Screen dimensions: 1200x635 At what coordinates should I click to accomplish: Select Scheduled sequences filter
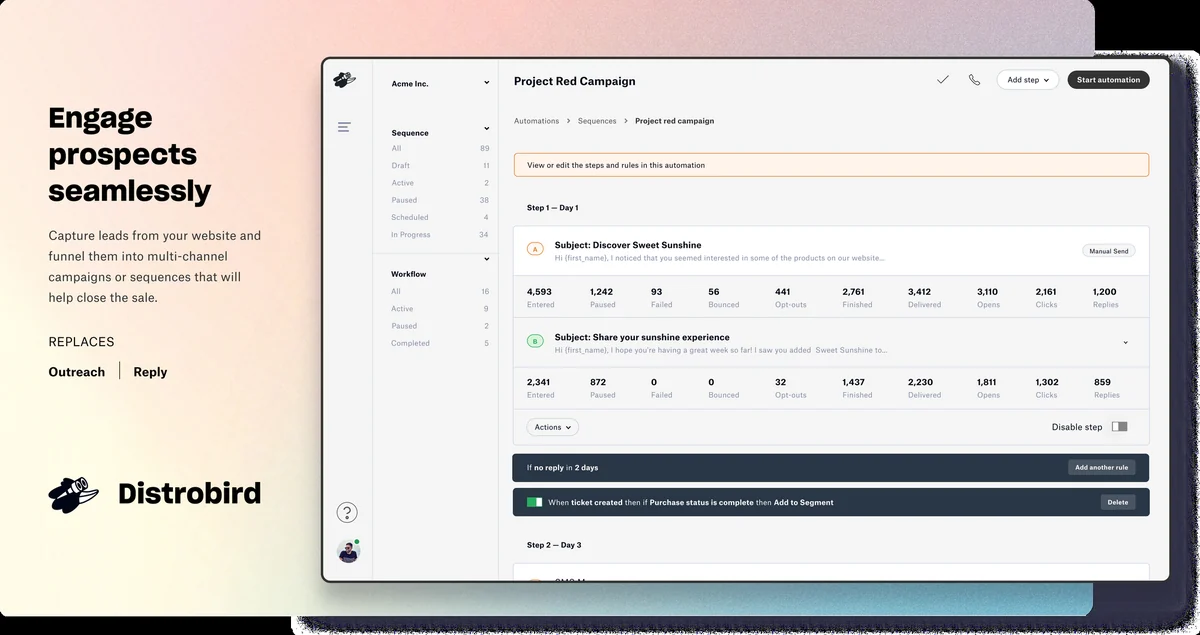[440, 217]
